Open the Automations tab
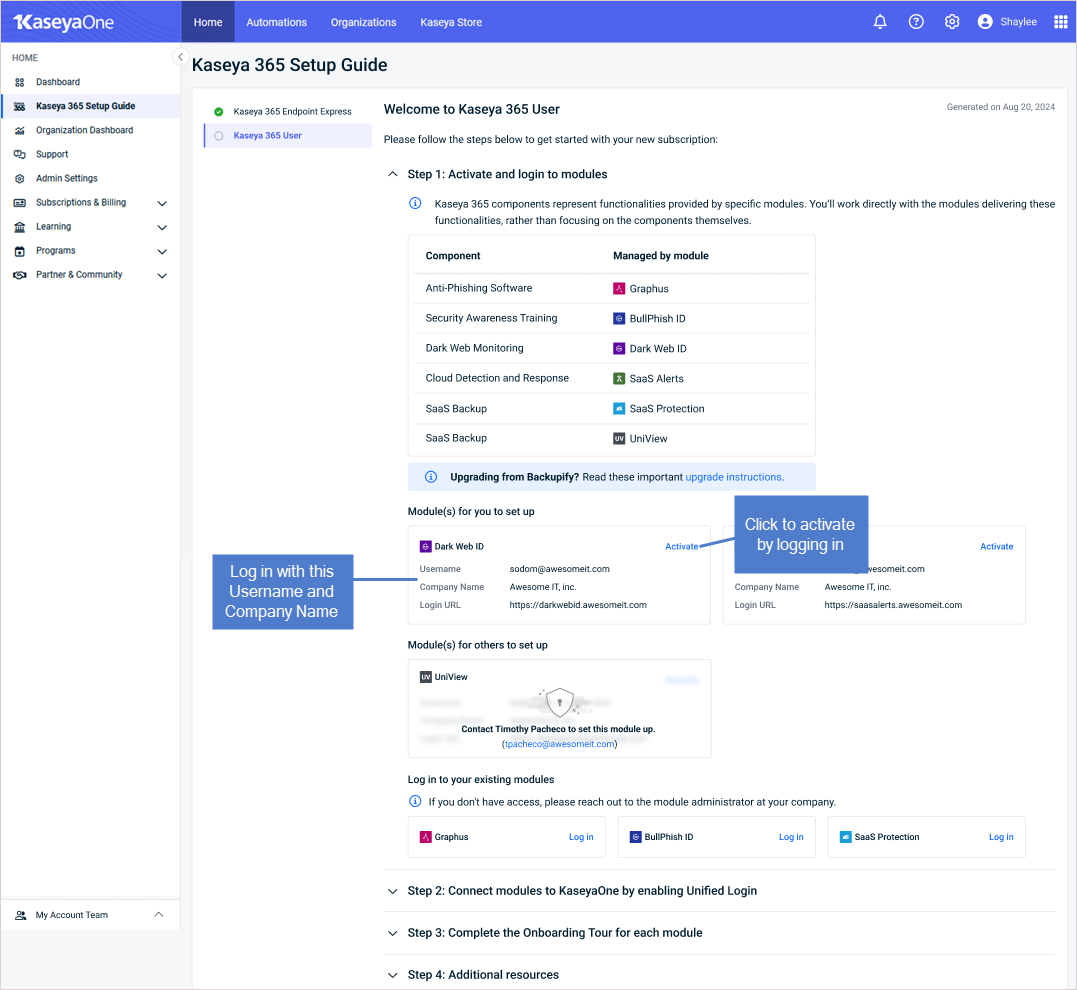 [276, 22]
